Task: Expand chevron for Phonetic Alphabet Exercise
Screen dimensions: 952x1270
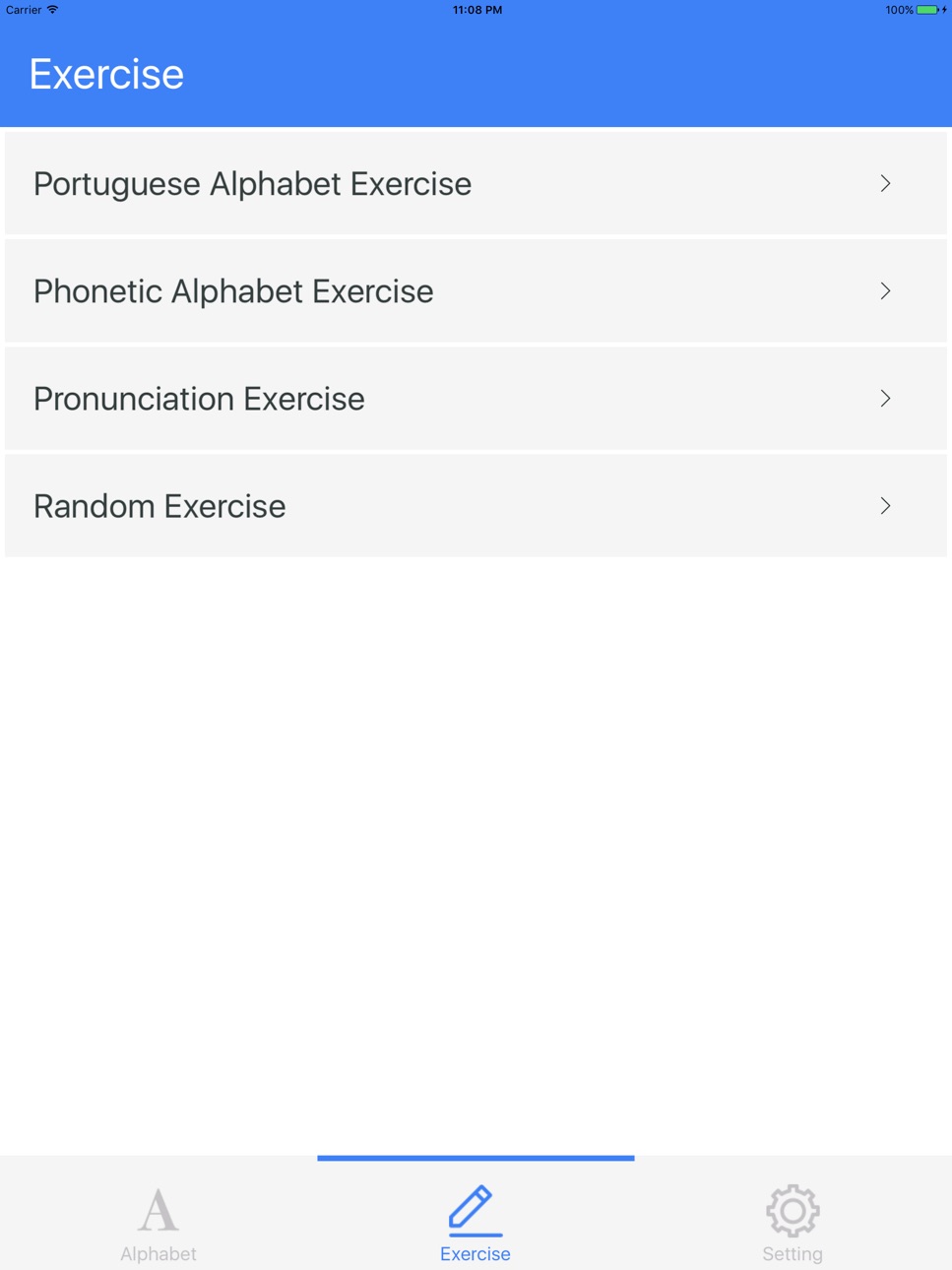Action: pos(885,290)
